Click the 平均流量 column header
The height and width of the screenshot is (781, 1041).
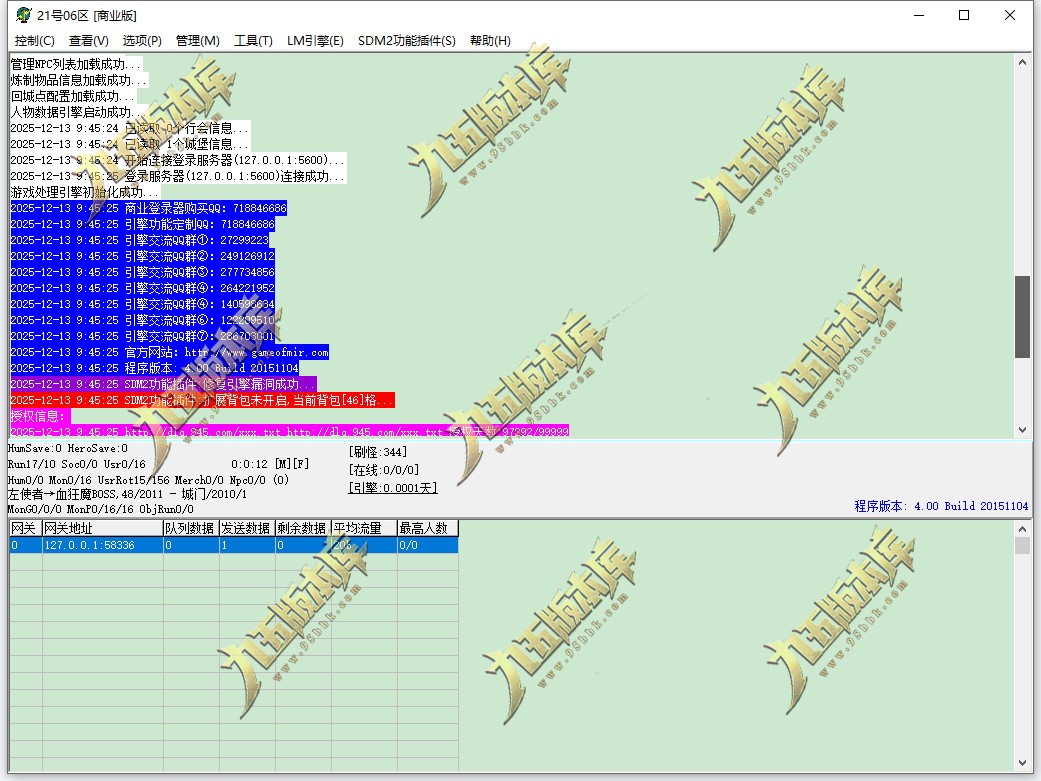364,529
